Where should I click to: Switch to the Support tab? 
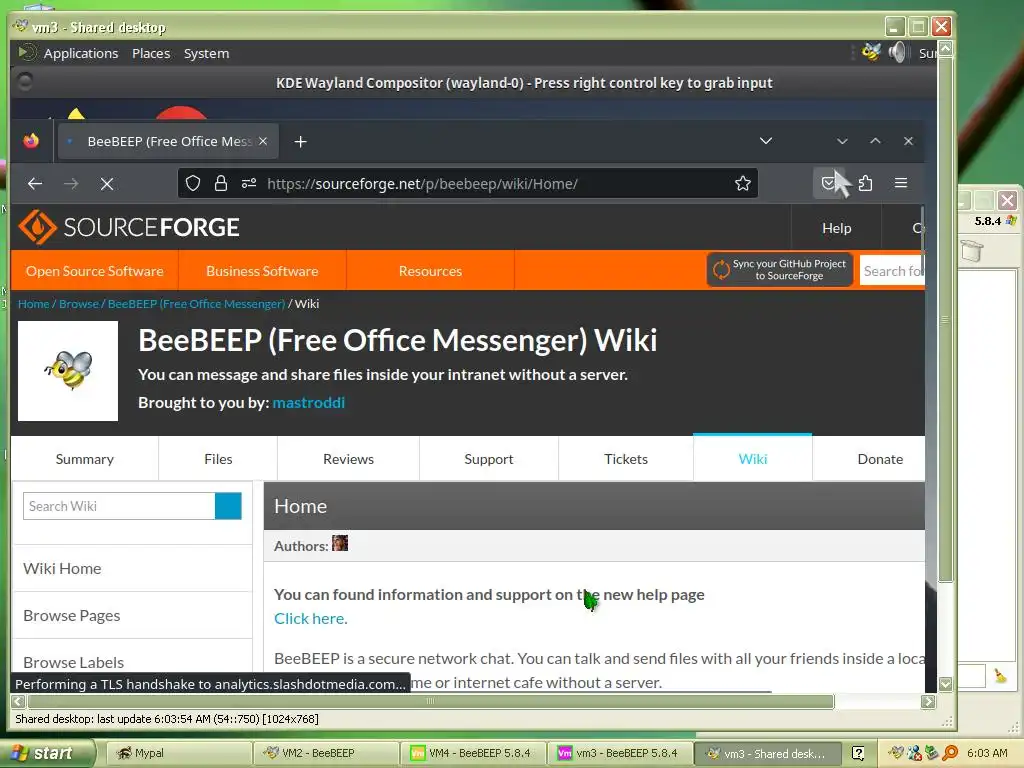488,459
